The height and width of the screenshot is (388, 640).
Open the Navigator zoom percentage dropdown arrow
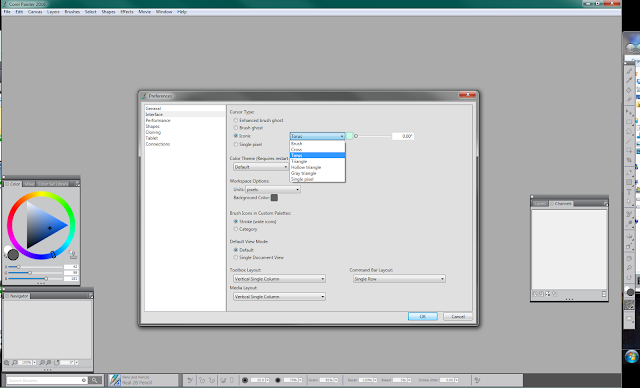(x=34, y=363)
